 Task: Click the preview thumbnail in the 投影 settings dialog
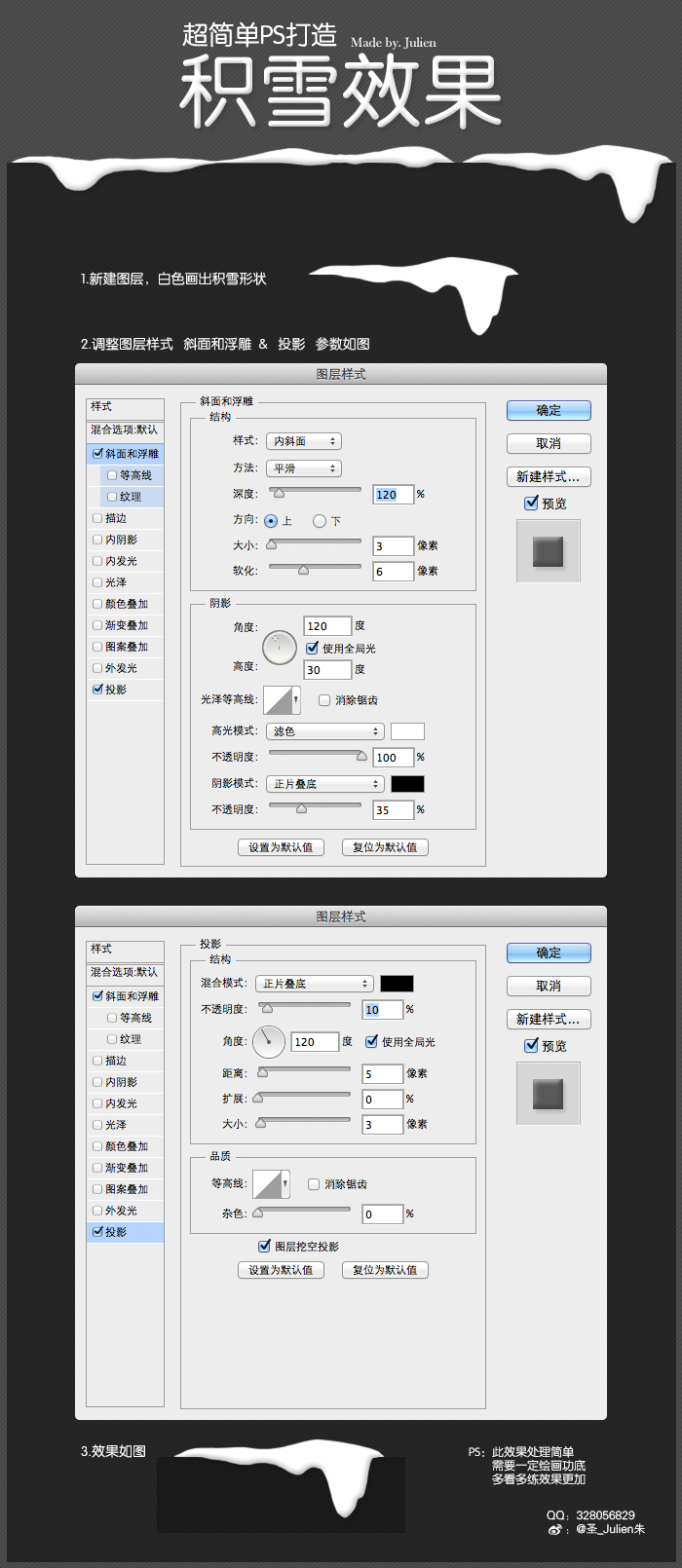pos(549,1094)
